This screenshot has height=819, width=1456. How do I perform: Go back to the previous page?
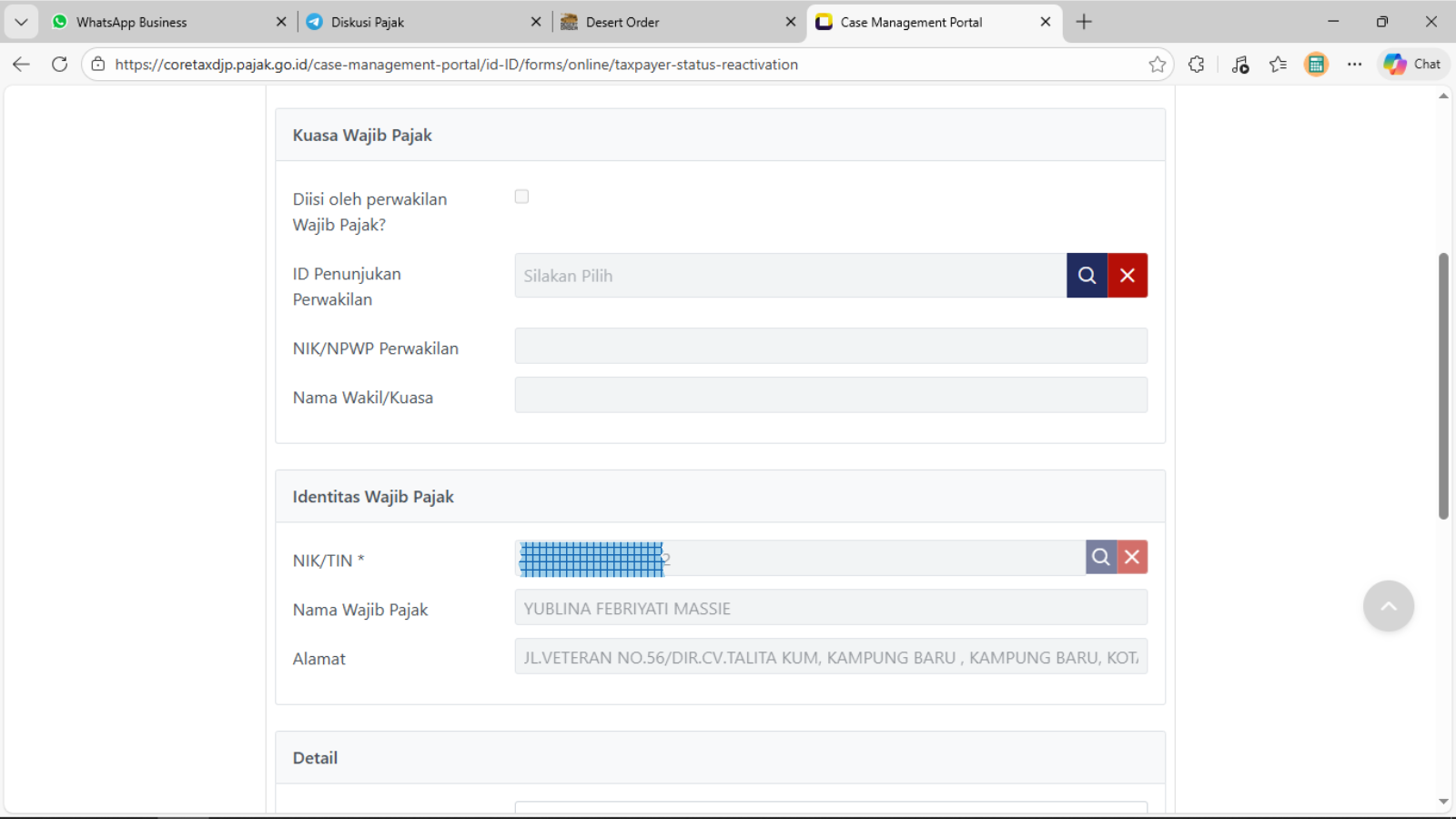click(22, 65)
